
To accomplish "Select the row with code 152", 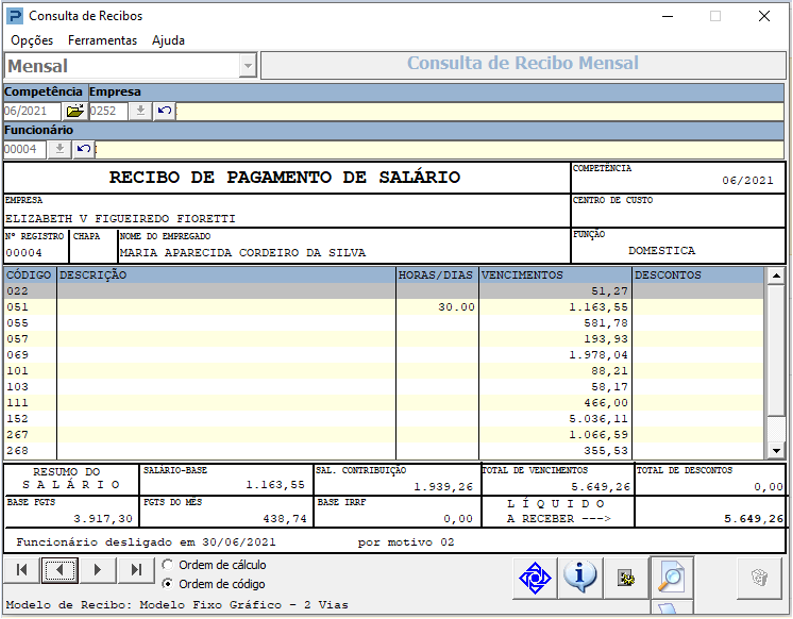I will coord(384,418).
